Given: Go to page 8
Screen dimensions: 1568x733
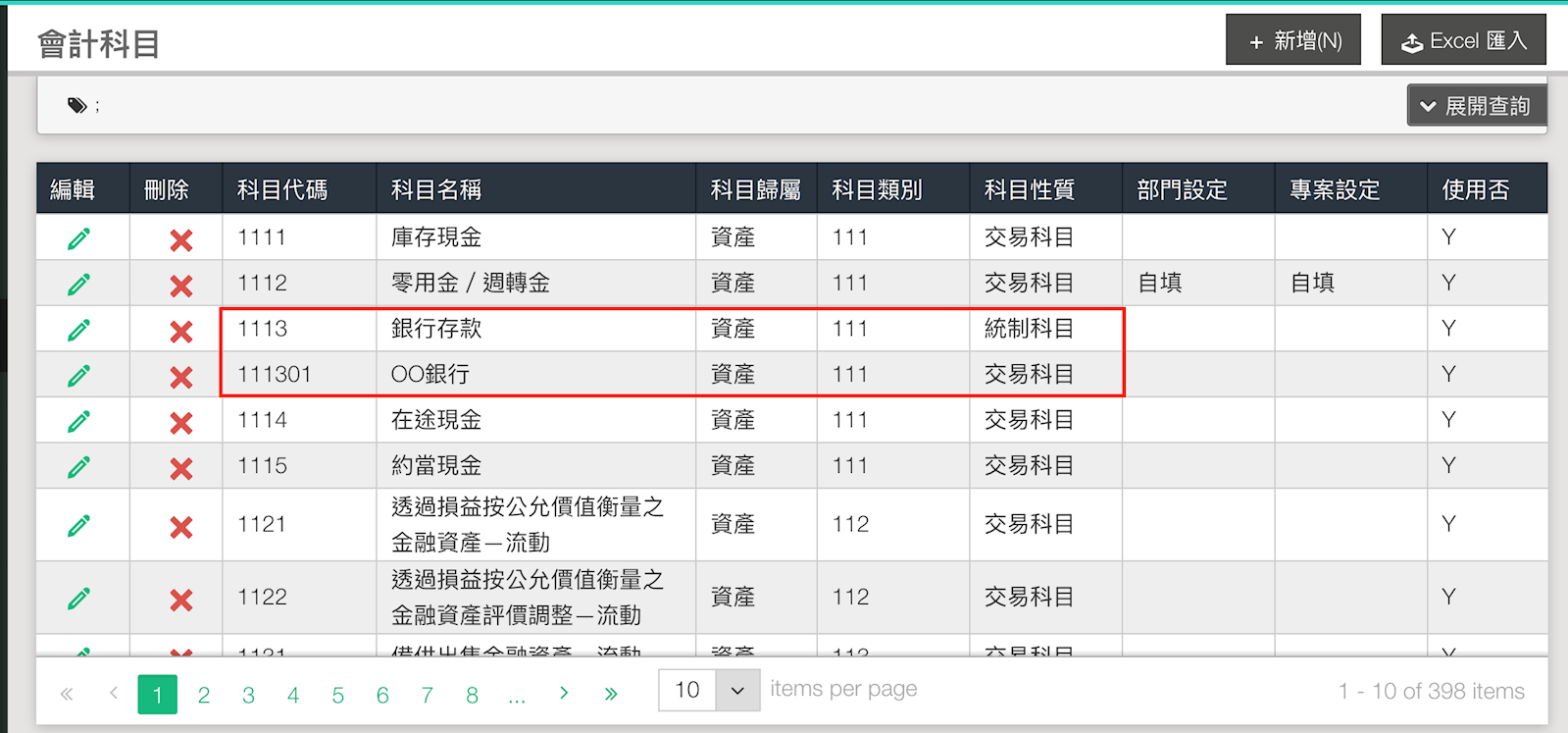Looking at the screenshot, I should [x=472, y=696].
